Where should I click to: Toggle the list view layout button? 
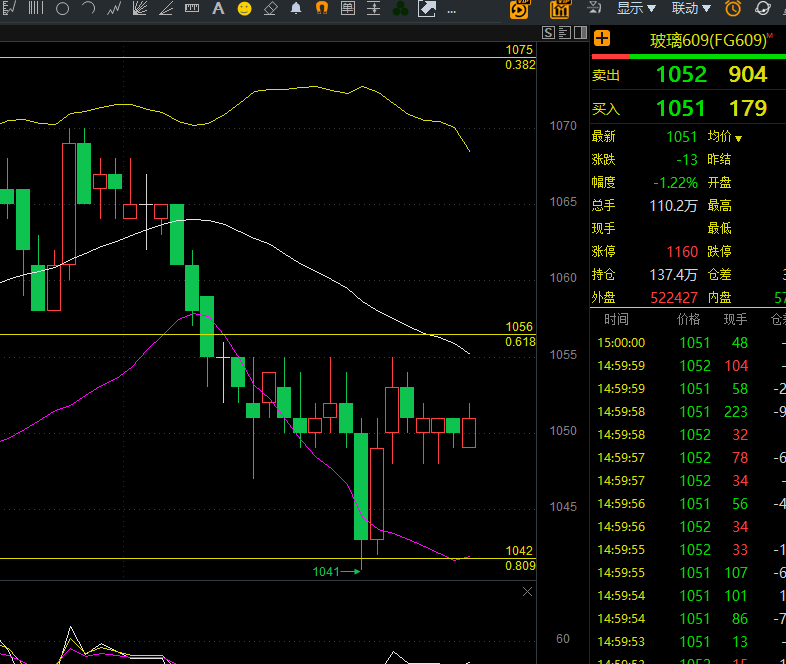[564, 33]
